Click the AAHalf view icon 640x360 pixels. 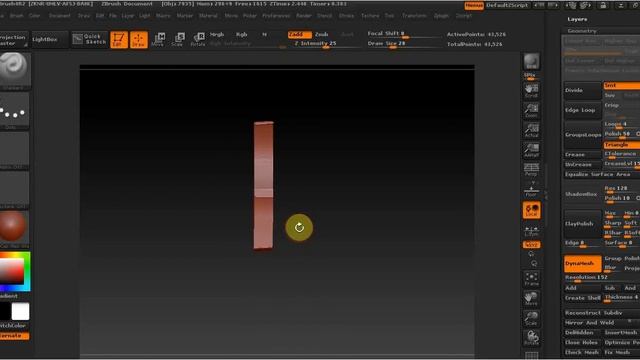[531, 150]
